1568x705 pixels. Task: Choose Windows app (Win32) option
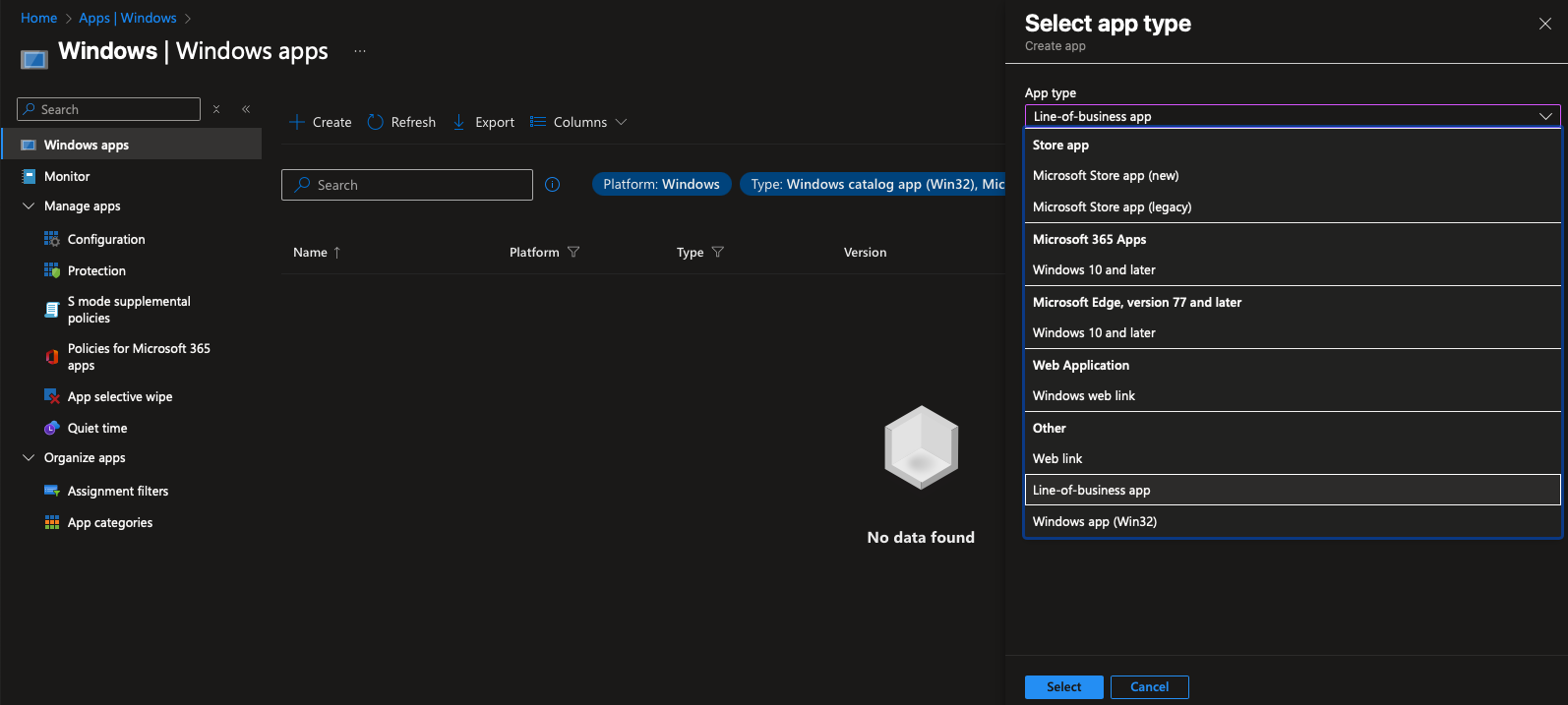(x=1094, y=522)
